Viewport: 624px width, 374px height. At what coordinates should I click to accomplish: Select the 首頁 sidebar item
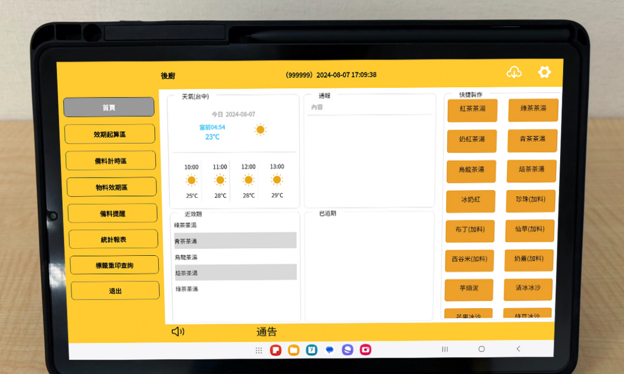pyautogui.click(x=109, y=107)
